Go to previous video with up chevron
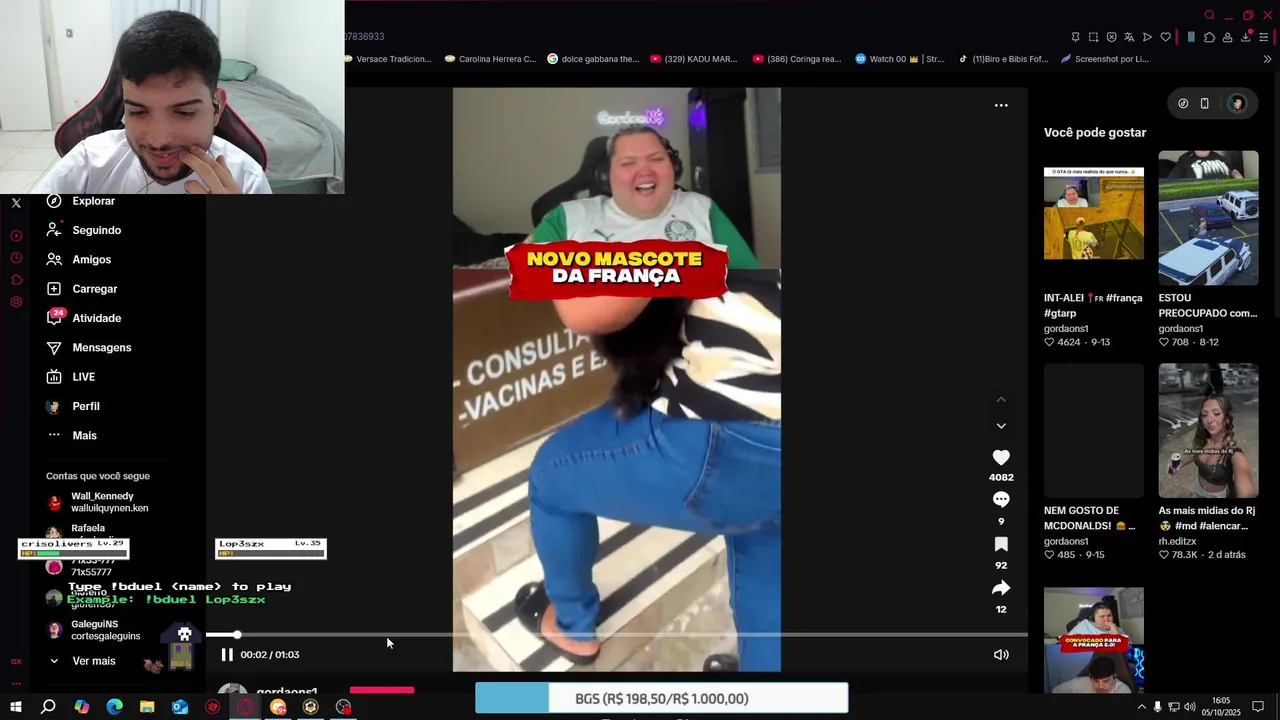 pos(1001,399)
